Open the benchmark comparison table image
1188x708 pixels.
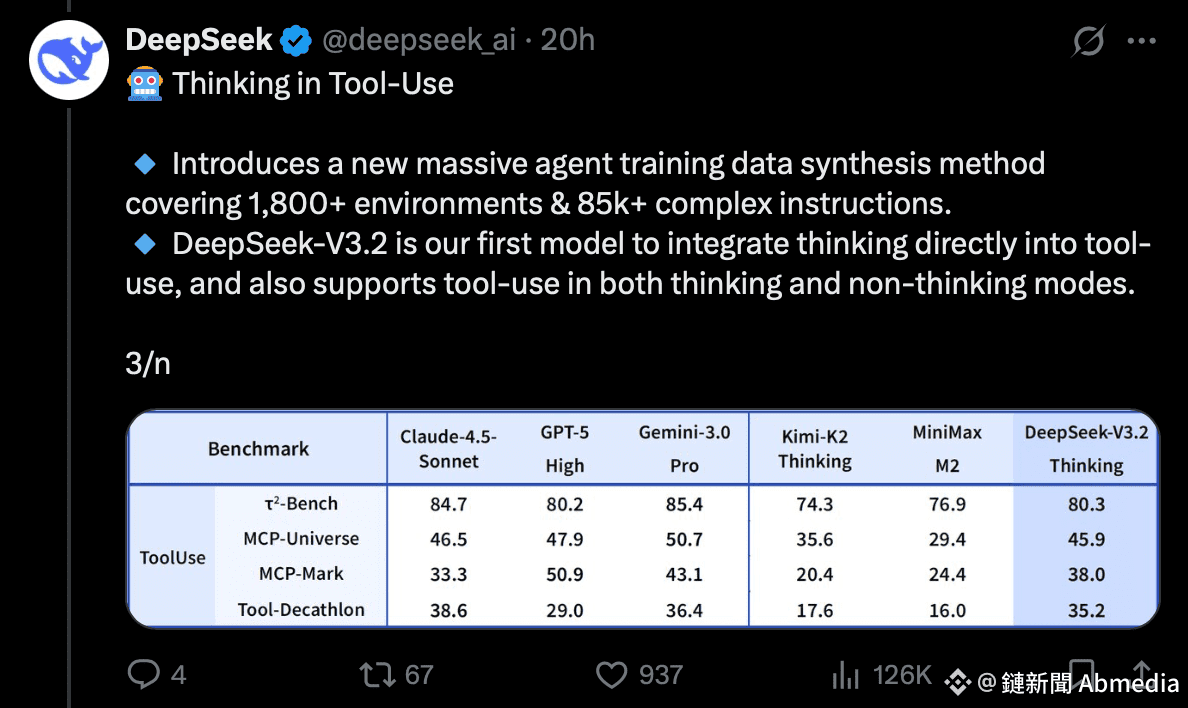pos(643,519)
